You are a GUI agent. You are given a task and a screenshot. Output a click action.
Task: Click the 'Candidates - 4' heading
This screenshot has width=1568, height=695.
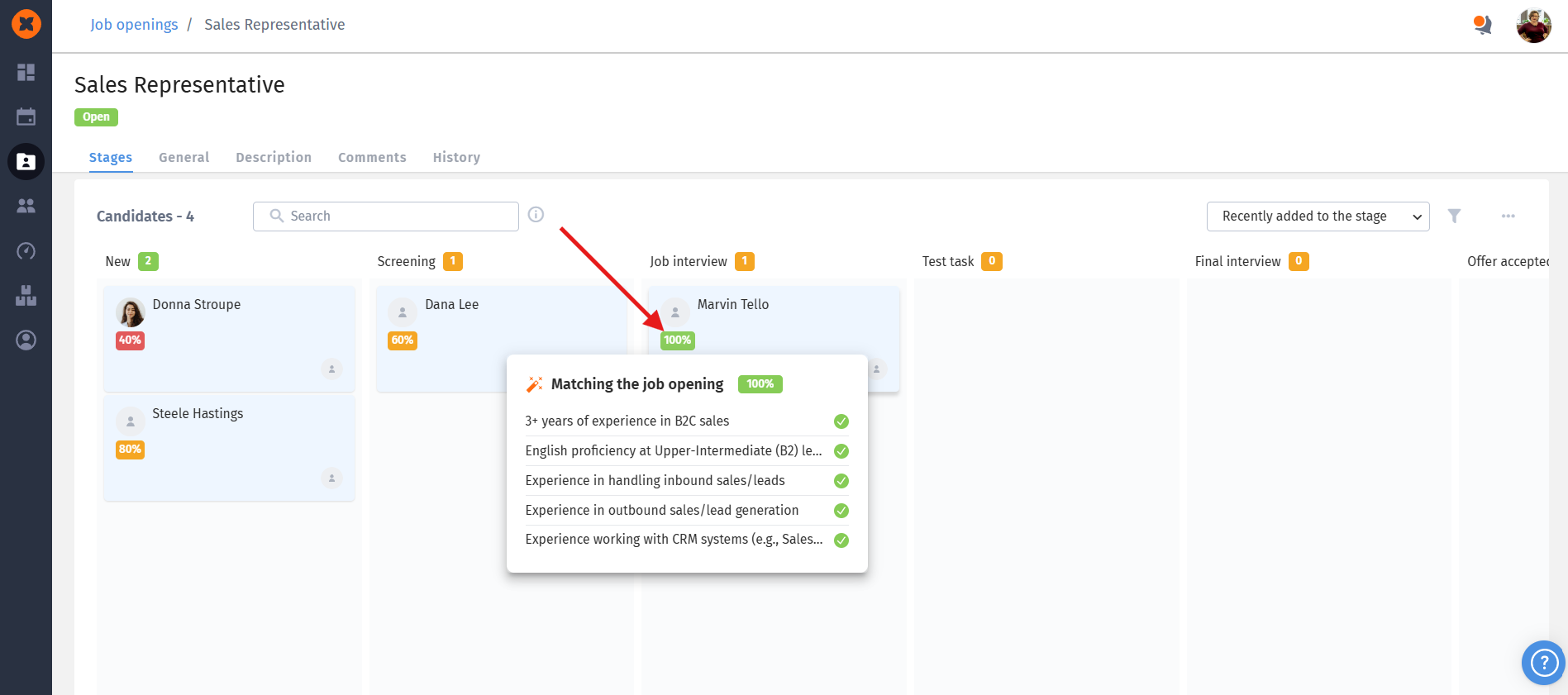coord(145,217)
